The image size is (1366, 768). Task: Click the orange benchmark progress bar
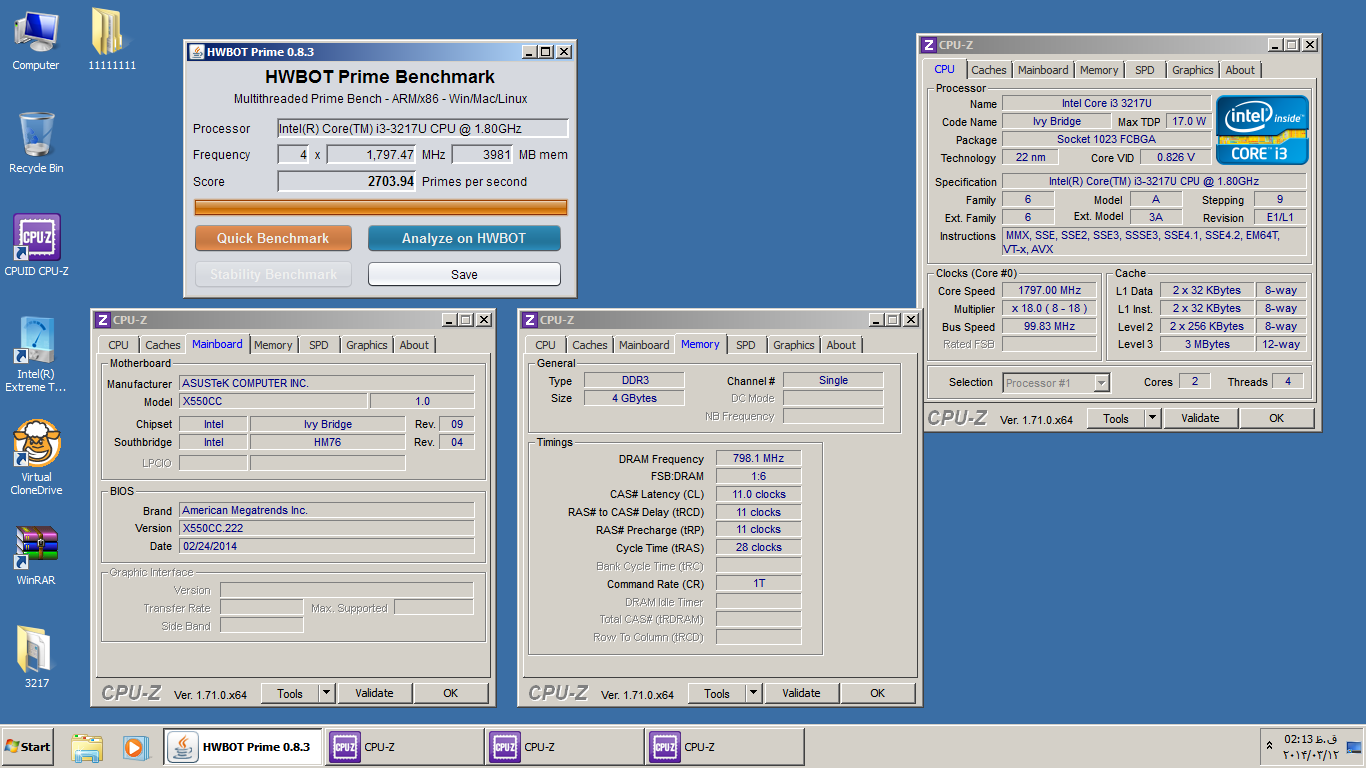pos(380,207)
